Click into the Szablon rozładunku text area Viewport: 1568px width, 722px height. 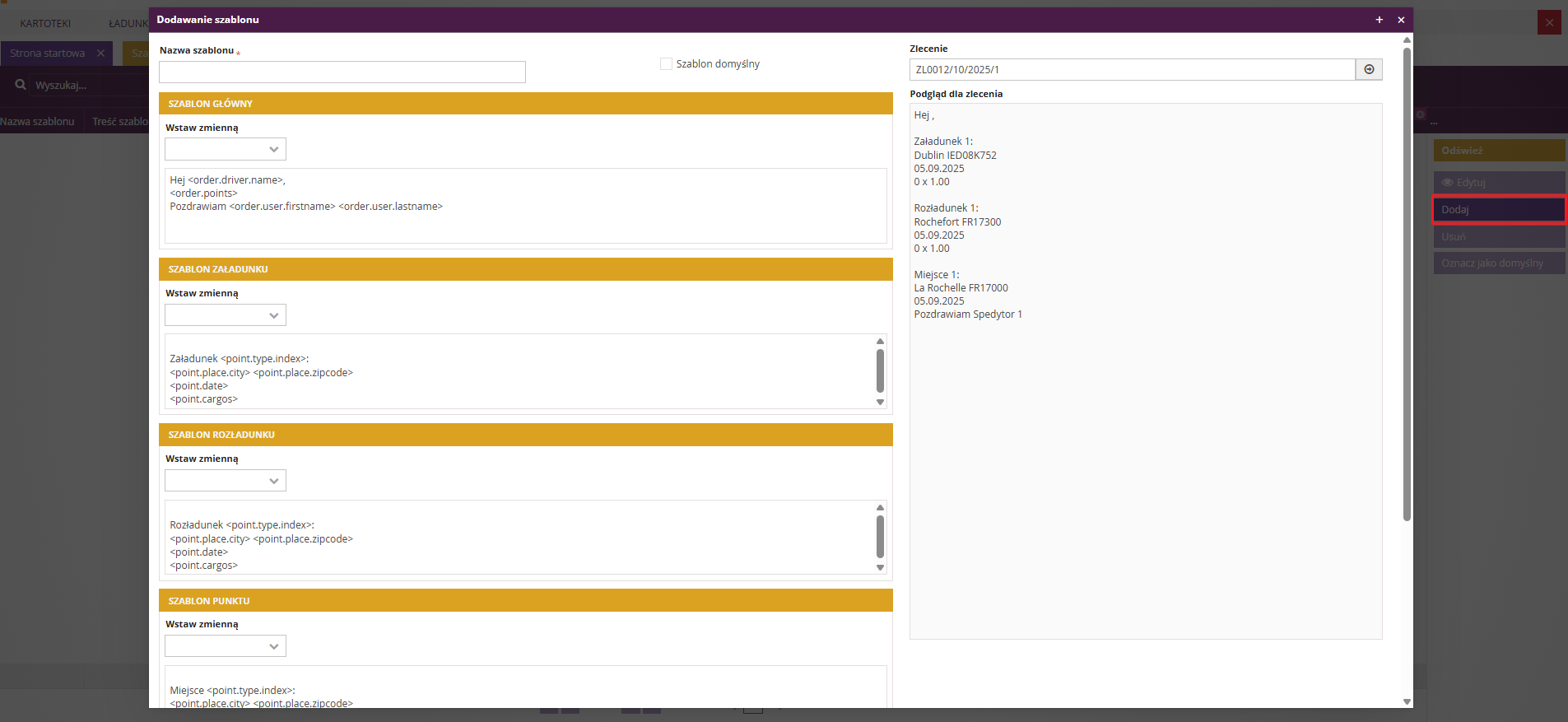coord(519,537)
